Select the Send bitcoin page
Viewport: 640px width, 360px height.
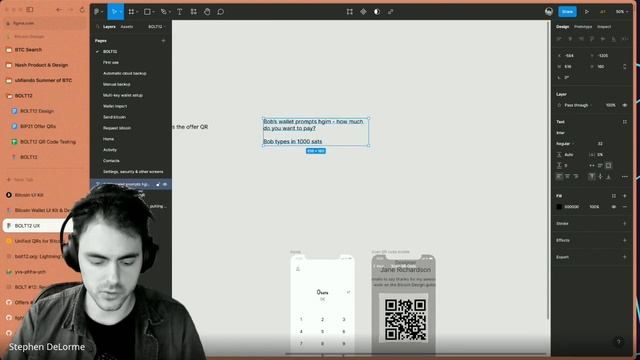click(114, 117)
